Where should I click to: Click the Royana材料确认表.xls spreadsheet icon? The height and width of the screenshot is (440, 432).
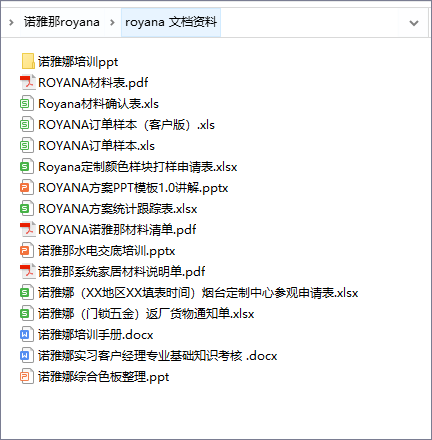point(27,104)
